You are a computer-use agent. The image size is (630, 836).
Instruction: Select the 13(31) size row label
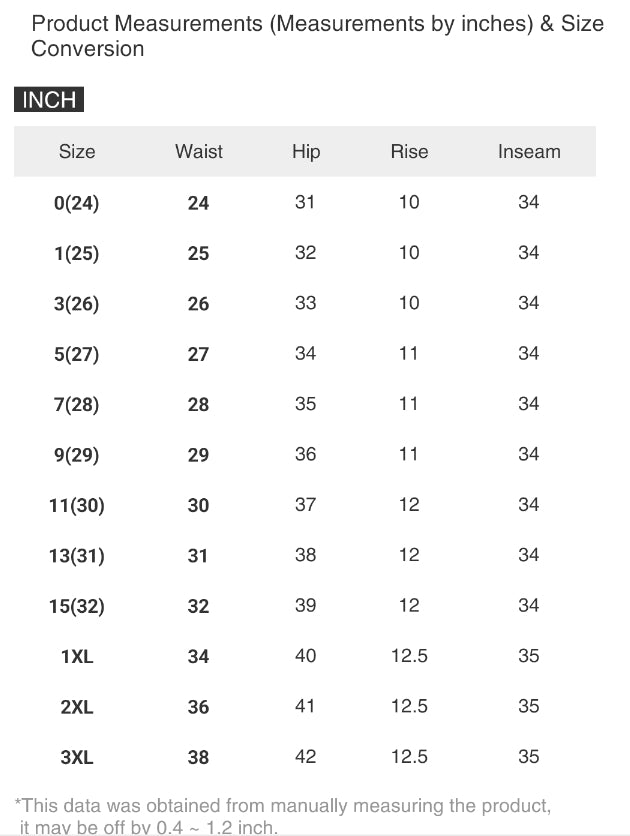[x=77, y=556]
